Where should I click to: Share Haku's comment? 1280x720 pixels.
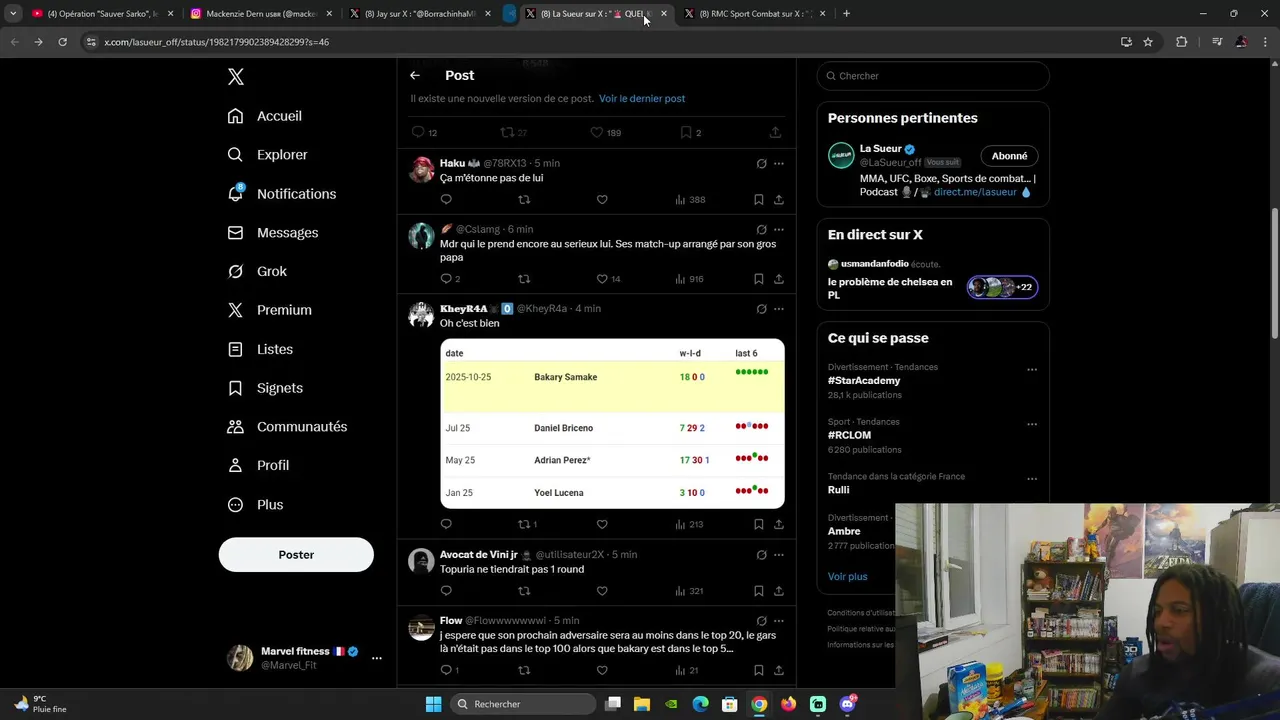[x=778, y=200]
